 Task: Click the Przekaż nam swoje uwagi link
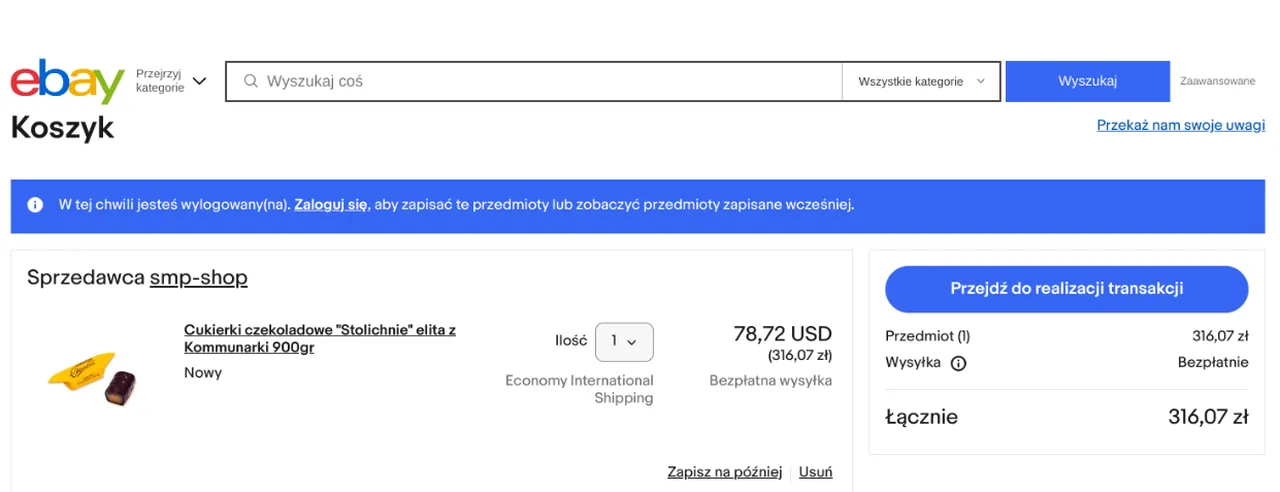[x=1181, y=125]
